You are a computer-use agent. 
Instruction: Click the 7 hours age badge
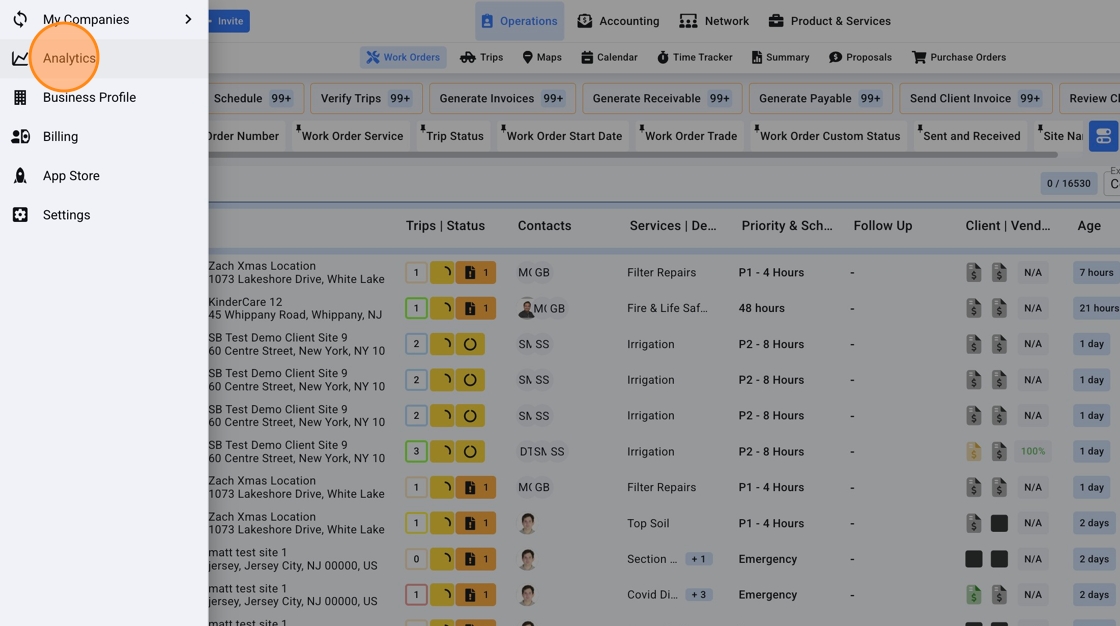tap(1096, 272)
